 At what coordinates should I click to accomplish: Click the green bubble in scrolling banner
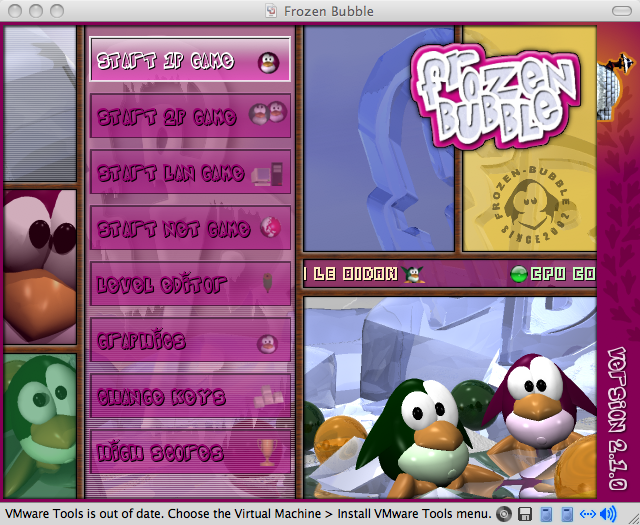[x=519, y=274]
